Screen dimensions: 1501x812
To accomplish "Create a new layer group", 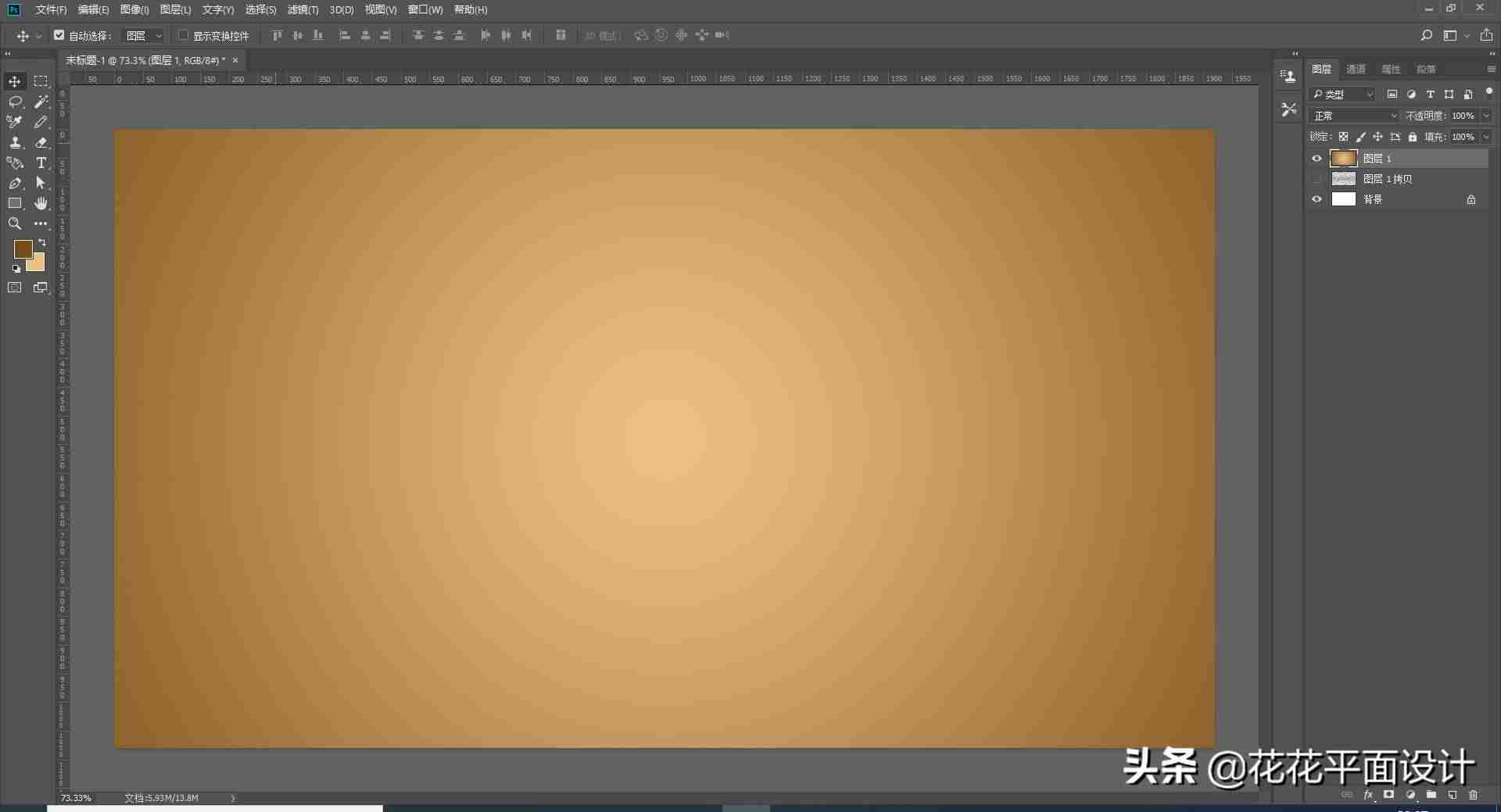I will (1431, 795).
